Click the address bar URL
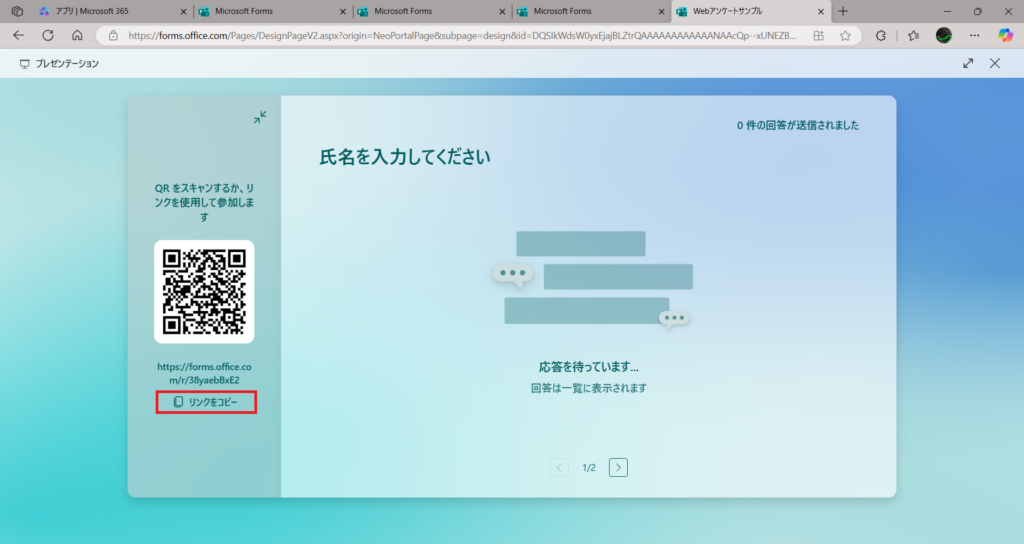The image size is (1024, 544). pos(462,36)
